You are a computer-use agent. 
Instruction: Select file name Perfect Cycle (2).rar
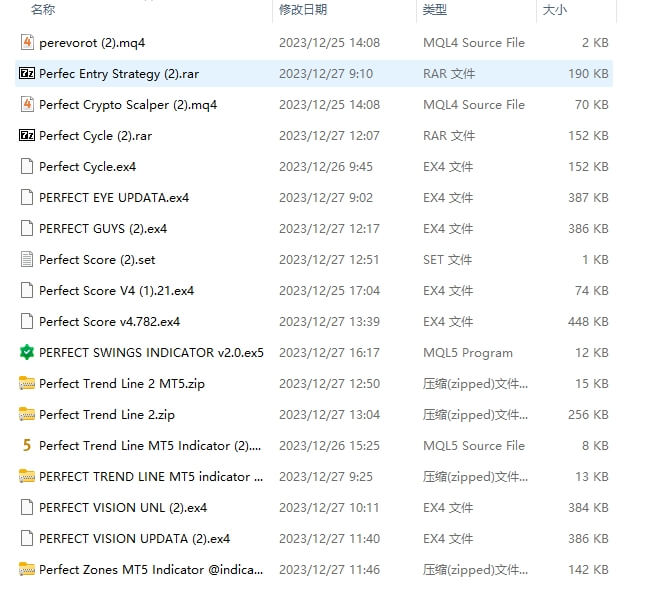(x=96, y=136)
